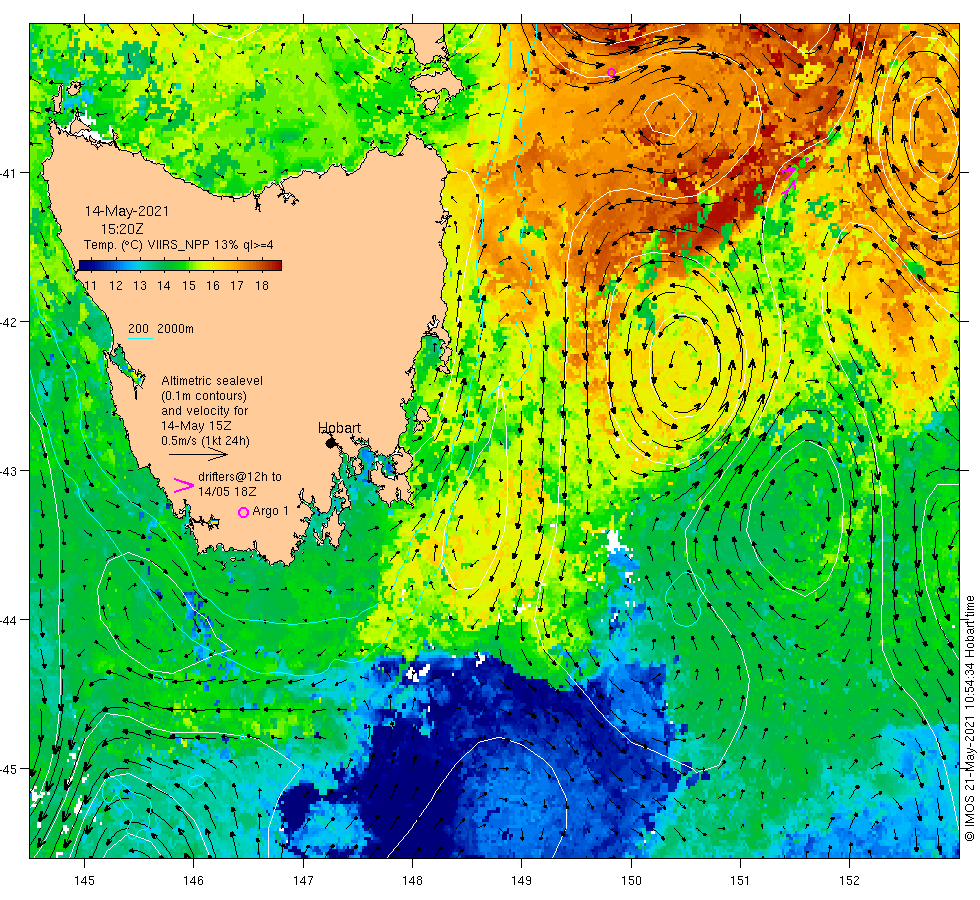980x900 pixels.
Task: Click the magenta Argo 1 circle in legend
Action: (243, 512)
